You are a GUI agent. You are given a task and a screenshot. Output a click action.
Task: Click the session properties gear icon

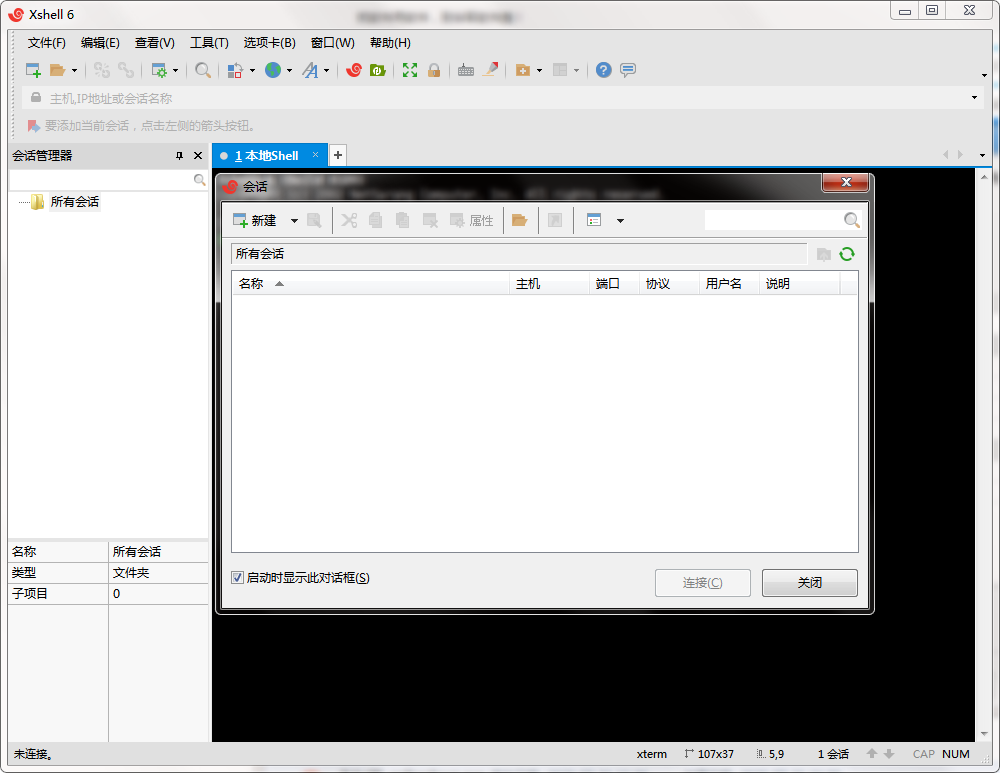point(159,70)
